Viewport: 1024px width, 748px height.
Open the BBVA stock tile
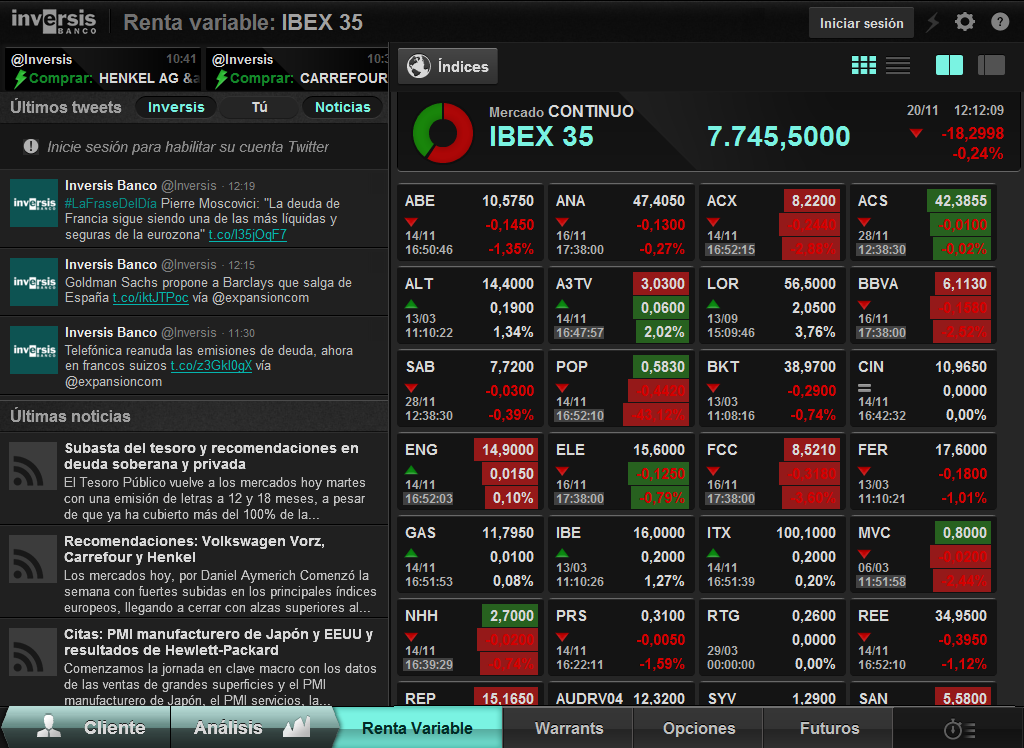click(921, 307)
